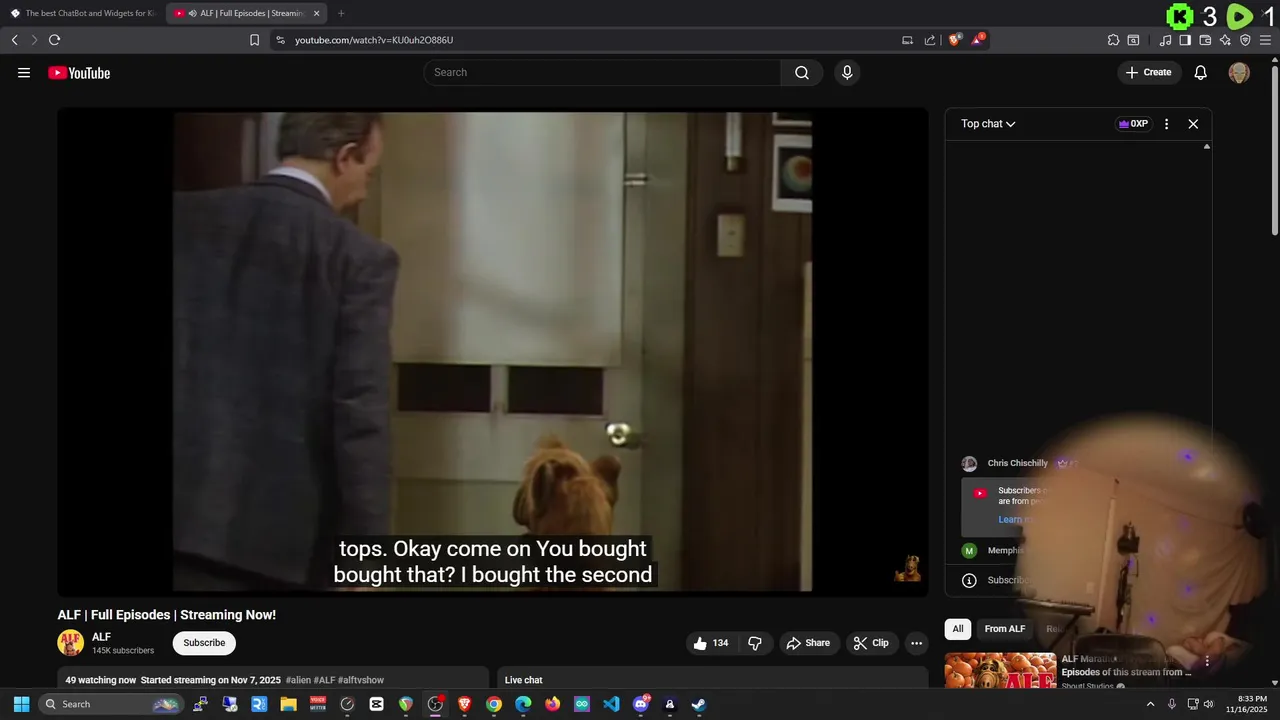
Task: Click the YouTube search field
Action: pyautogui.click(x=603, y=72)
